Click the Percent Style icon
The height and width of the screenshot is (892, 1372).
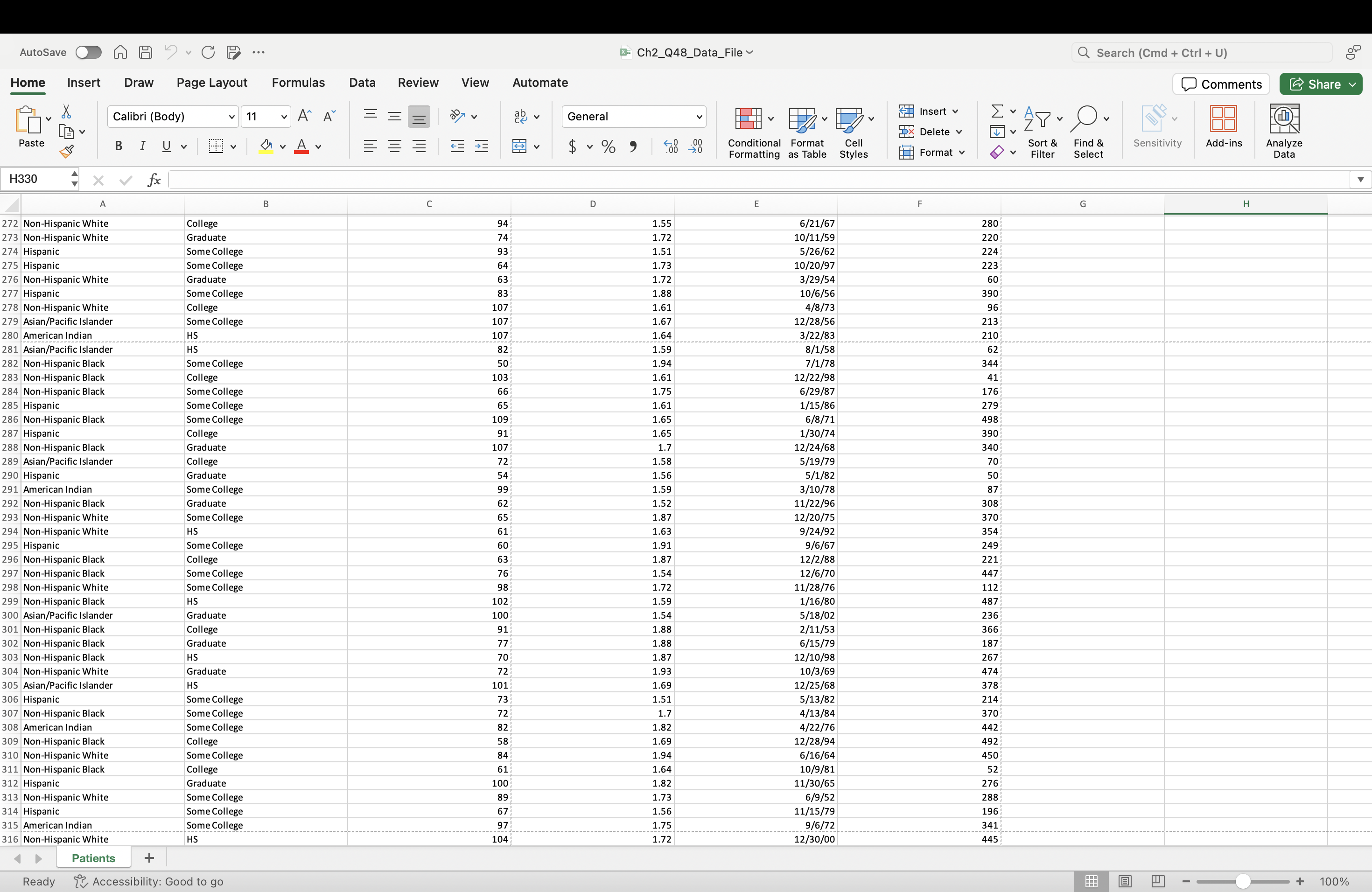608,146
